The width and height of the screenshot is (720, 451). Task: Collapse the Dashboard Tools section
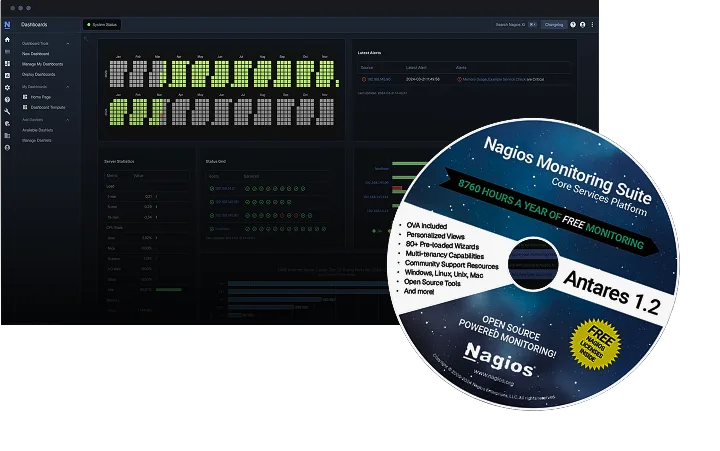(68, 44)
